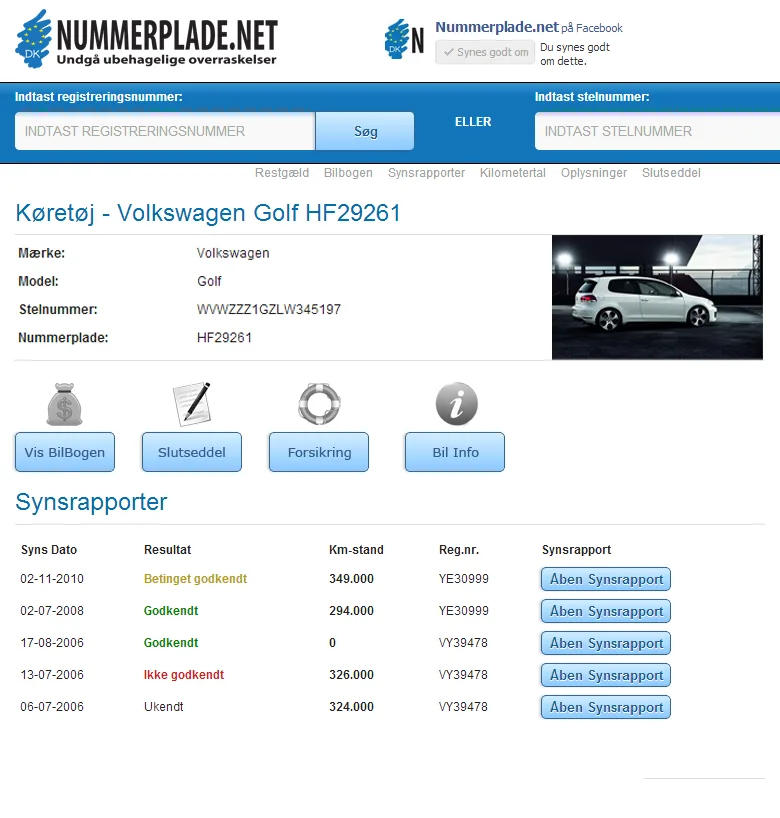Click the Model value Golf
Viewport: 780px width, 818px height.
point(209,281)
